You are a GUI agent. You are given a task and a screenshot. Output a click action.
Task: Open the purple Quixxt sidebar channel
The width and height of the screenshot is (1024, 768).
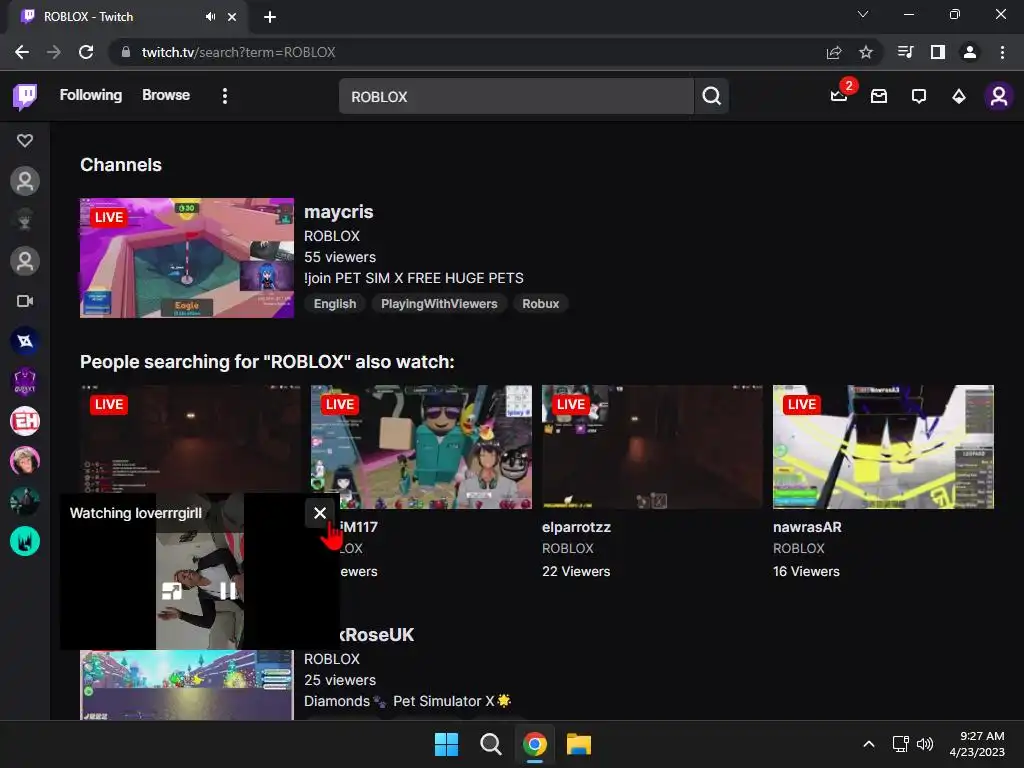point(25,381)
